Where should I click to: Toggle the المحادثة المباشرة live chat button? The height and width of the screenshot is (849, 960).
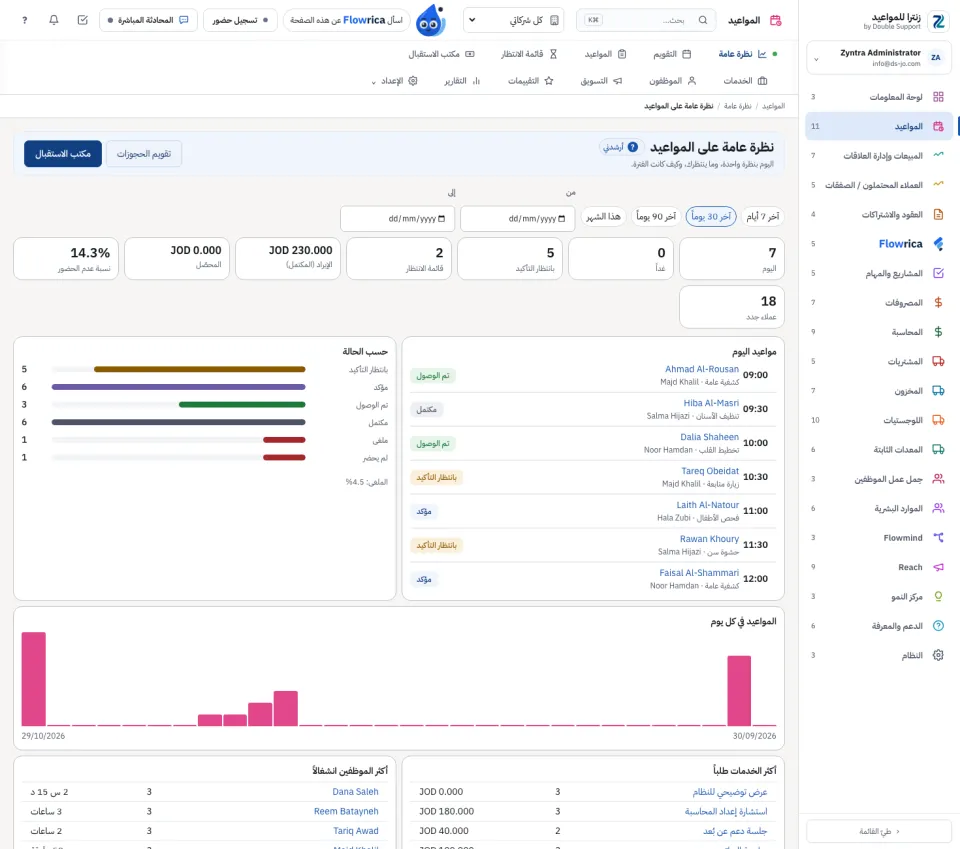[x=148, y=20]
